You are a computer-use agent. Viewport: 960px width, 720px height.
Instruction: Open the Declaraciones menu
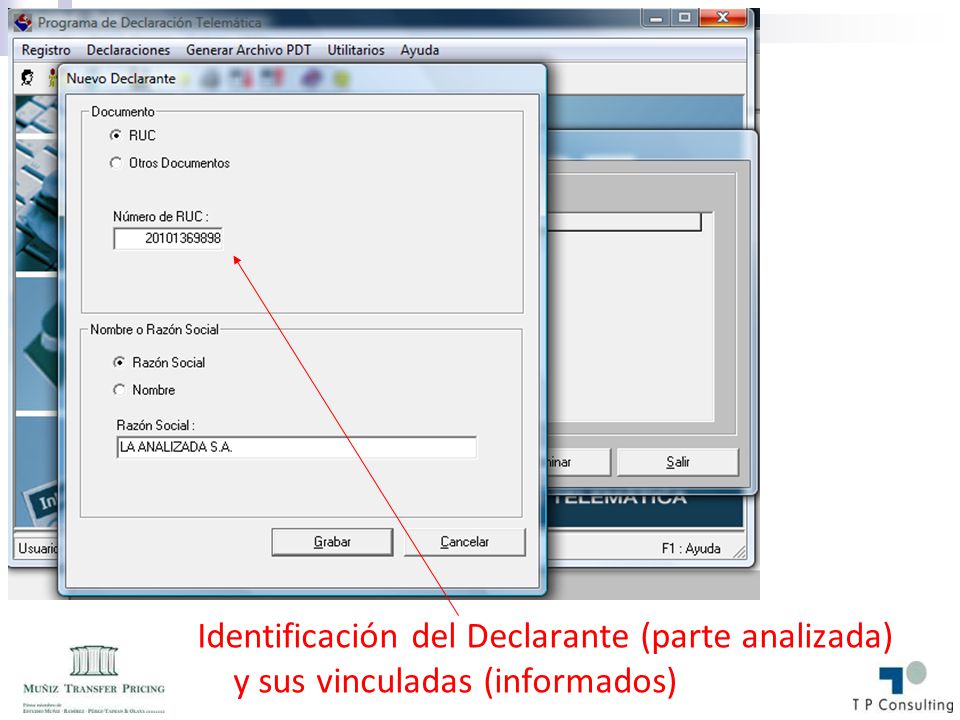[x=129, y=50]
